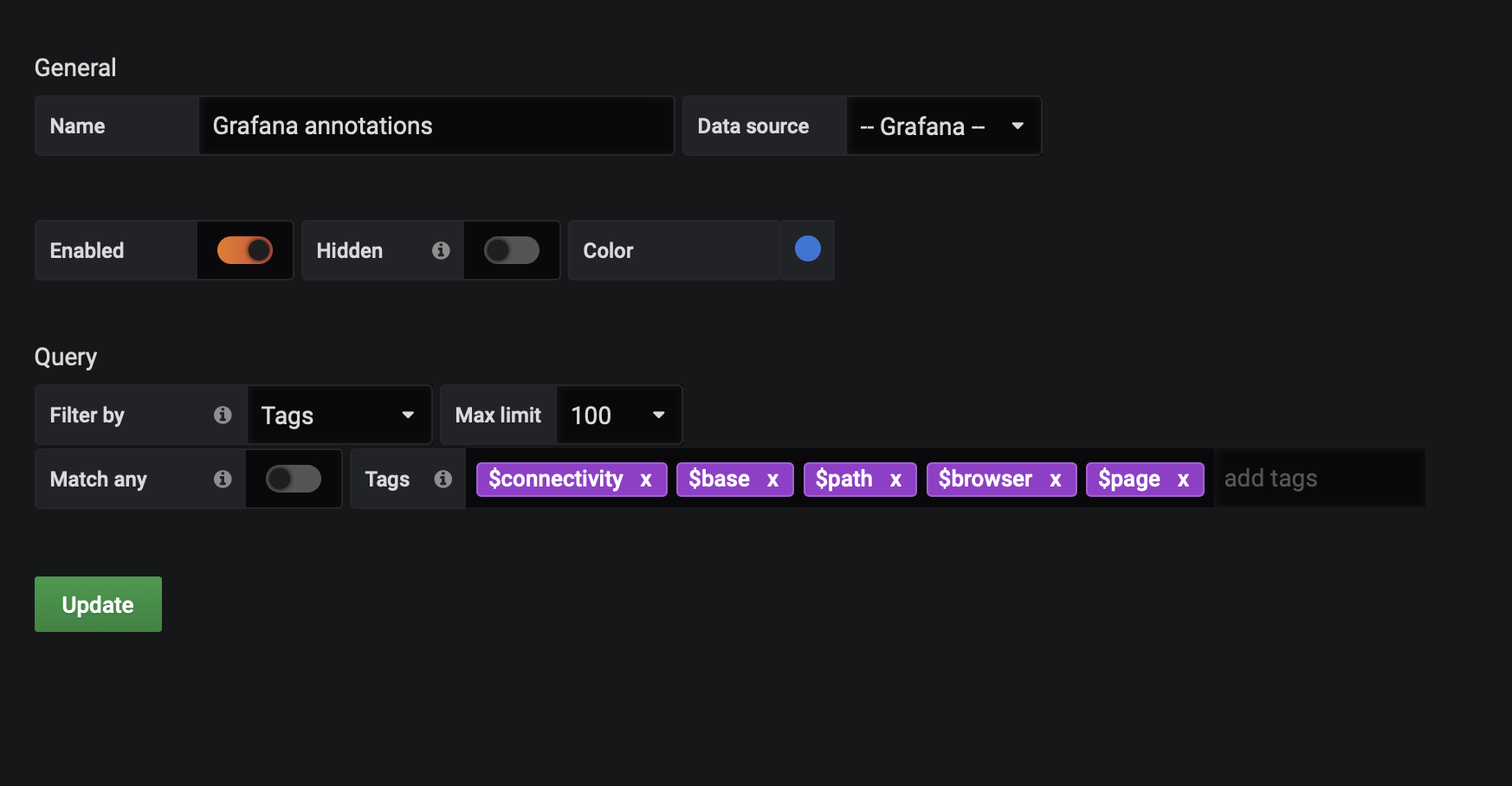Remove the $browser tag
Screen dimensions: 1512x786
[x=1056, y=480]
